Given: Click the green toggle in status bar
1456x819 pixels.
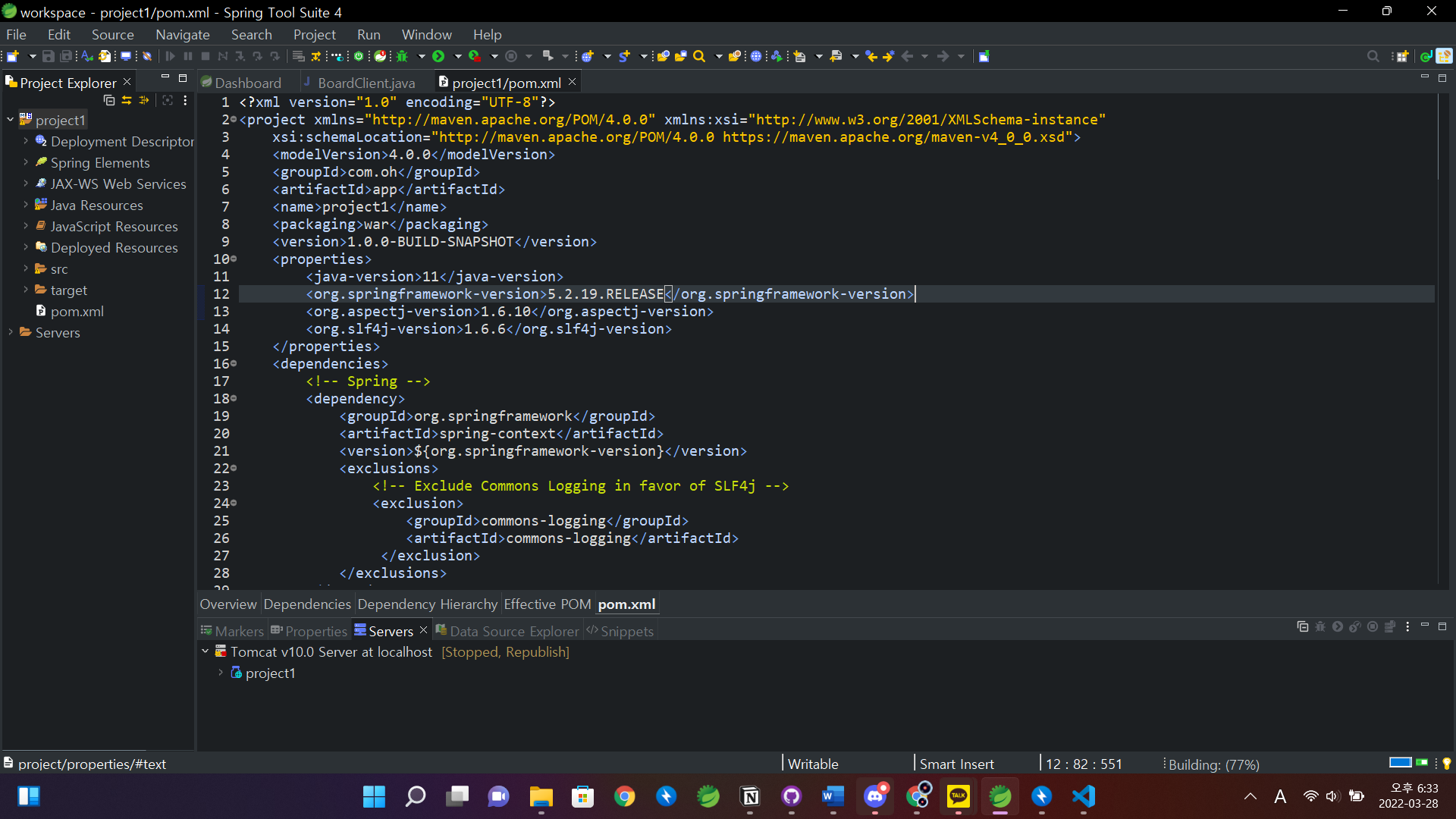Looking at the screenshot, I should click(1422, 763).
